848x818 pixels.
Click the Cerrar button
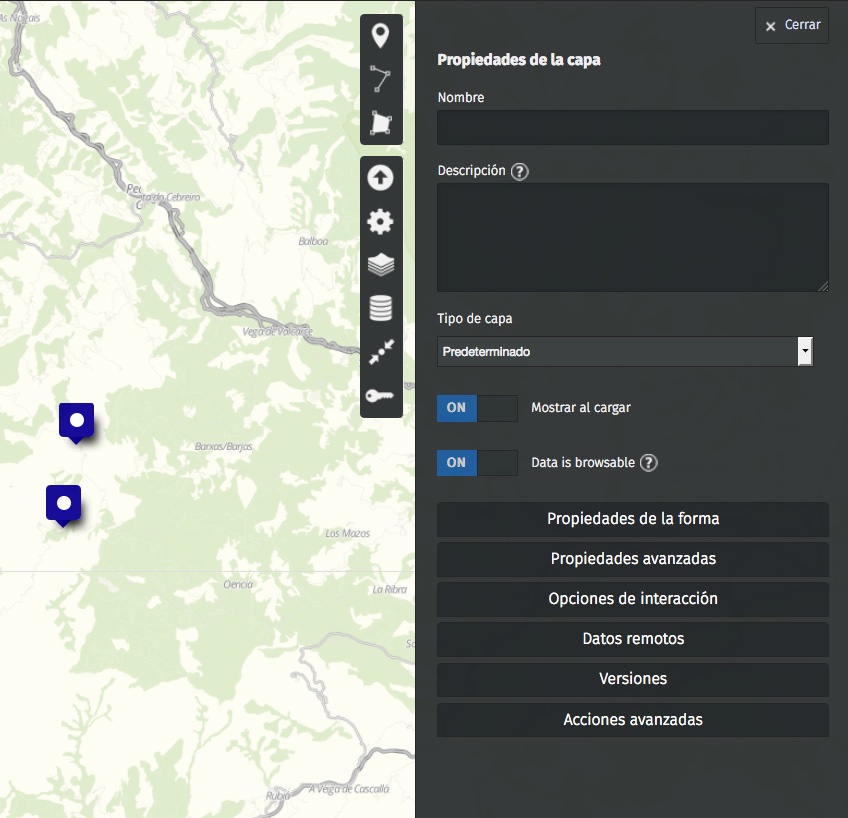pyautogui.click(x=792, y=25)
